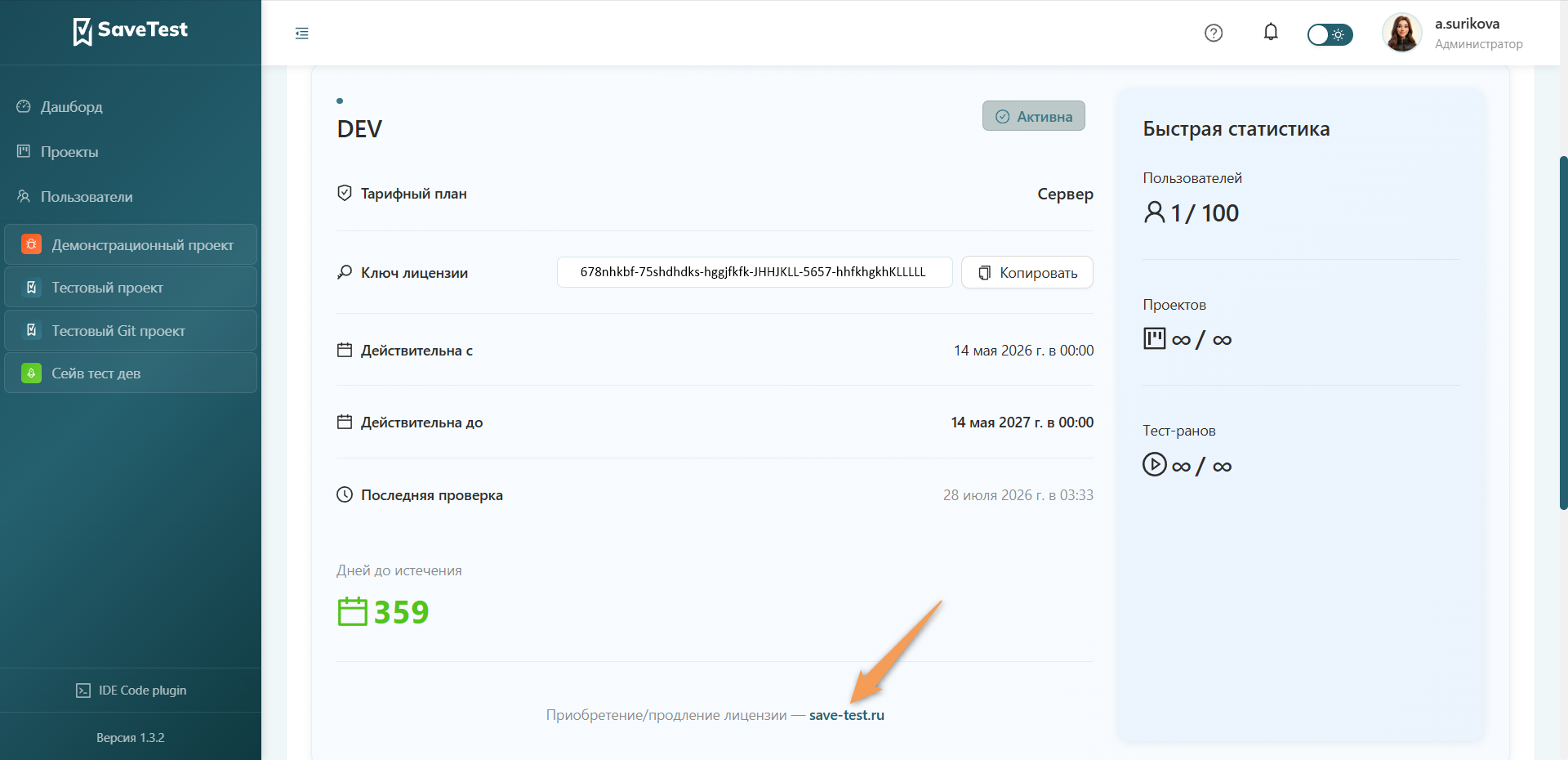Image resolution: width=1568 pixels, height=760 pixels.
Task: Click the board icon under Проектов
Action: pos(1155,338)
